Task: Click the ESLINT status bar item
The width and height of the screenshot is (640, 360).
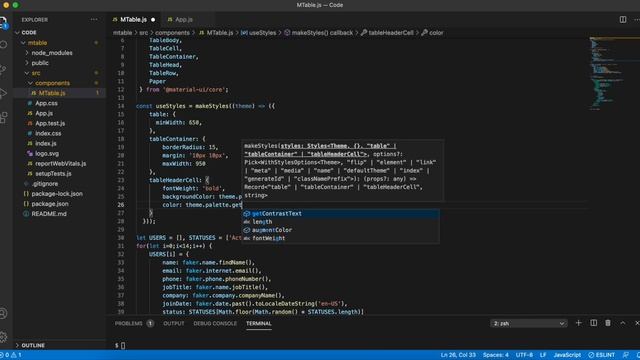Action: click(x=602, y=355)
